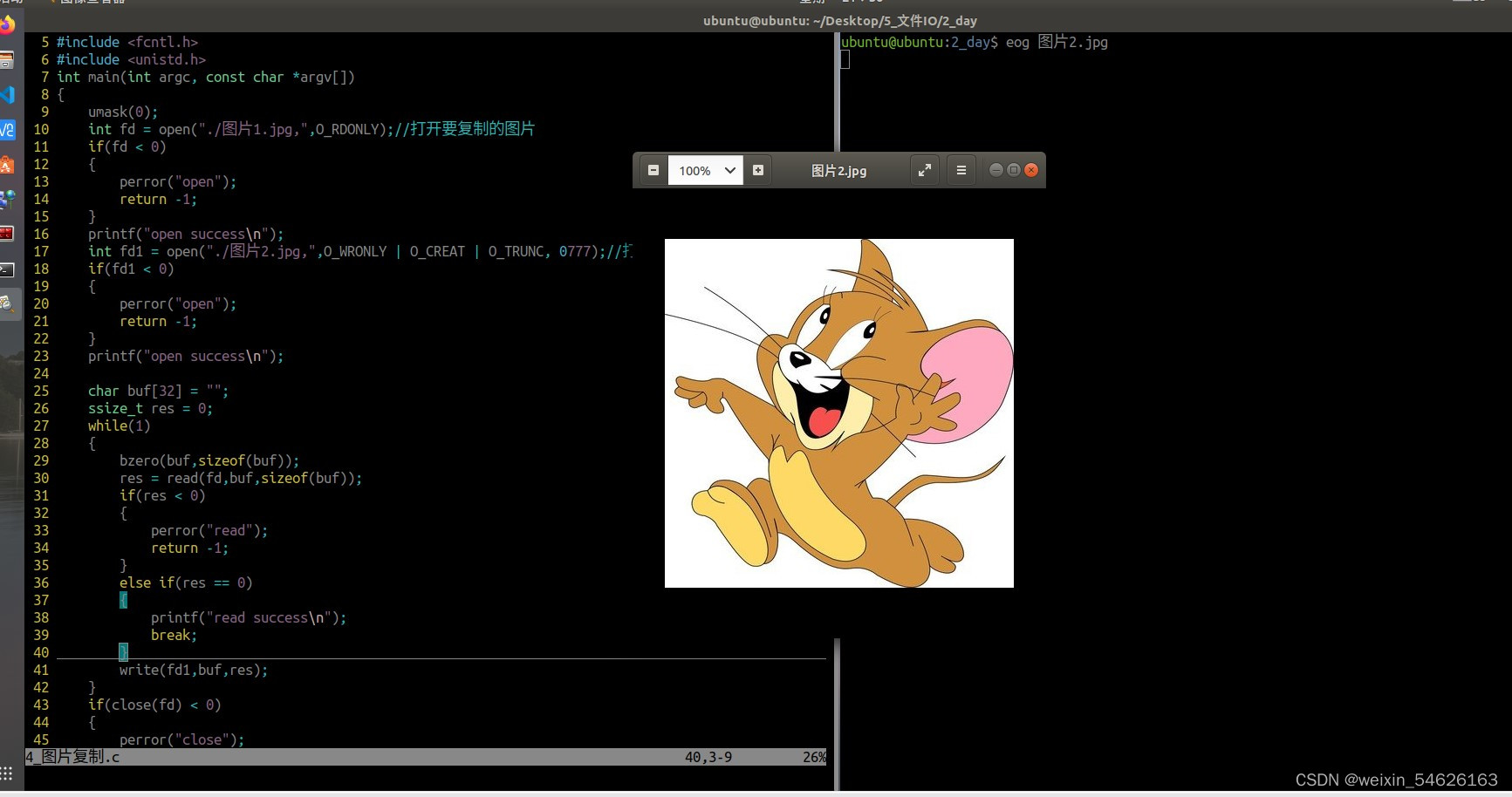Click the int main declaration on line 7
The image size is (1512, 797).
[206, 77]
